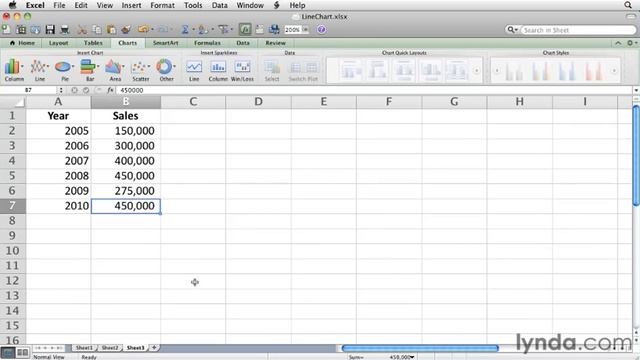Open the Sum status bar dropdown
This screenshot has height=360, width=640.
pyautogui.click(x=412, y=357)
